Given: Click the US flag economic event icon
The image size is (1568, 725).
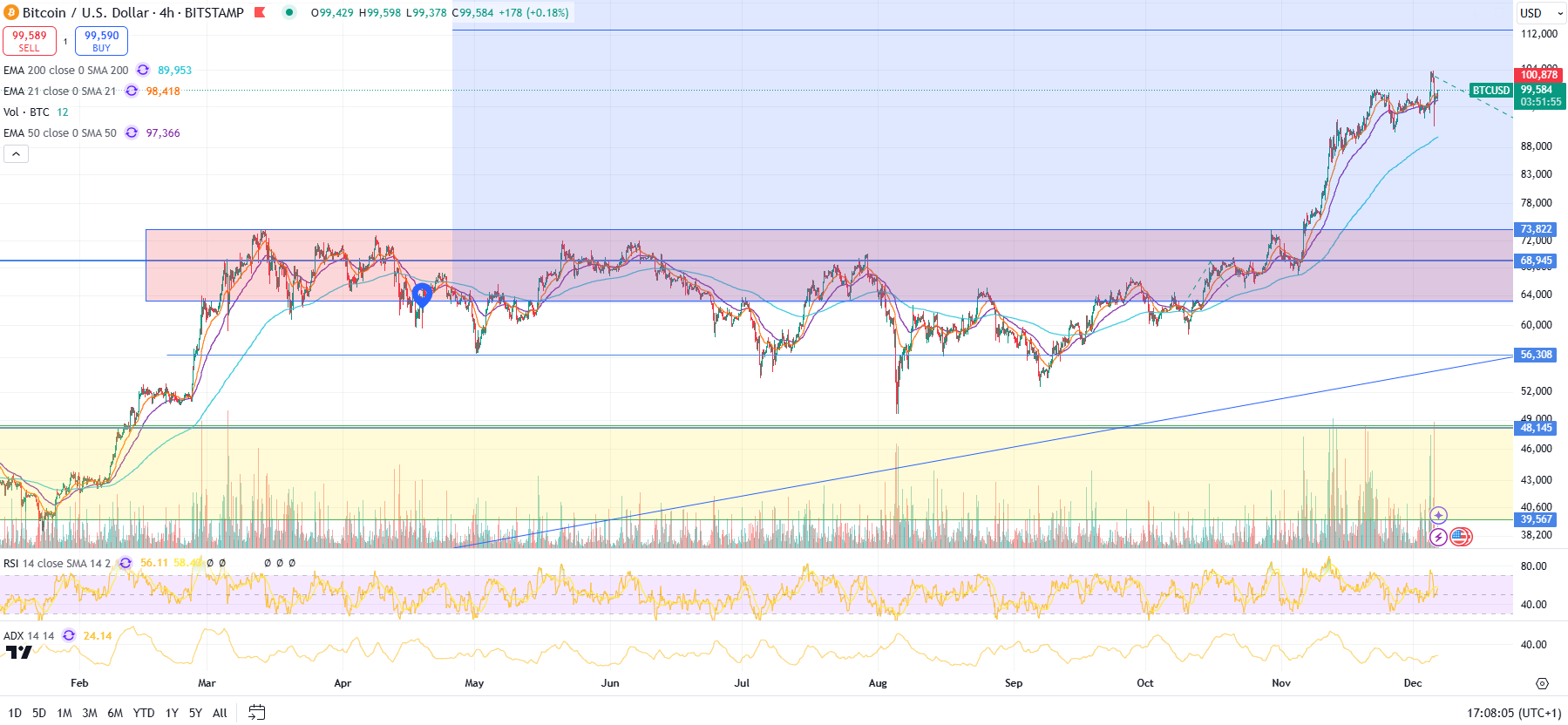Looking at the screenshot, I should pyautogui.click(x=1461, y=537).
